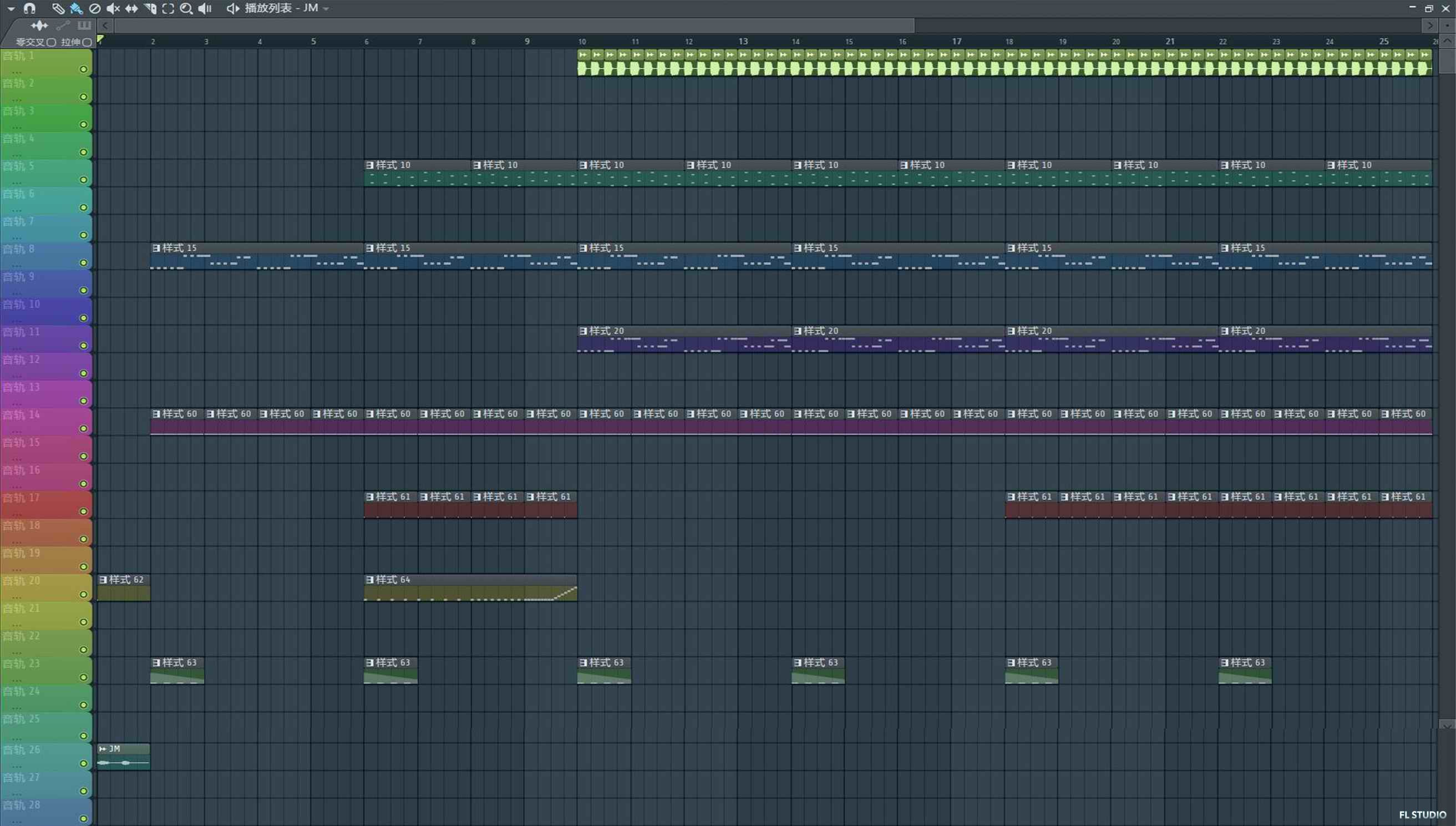Select the 样式 64 clip
The width and height of the screenshot is (1456, 826).
(471, 587)
